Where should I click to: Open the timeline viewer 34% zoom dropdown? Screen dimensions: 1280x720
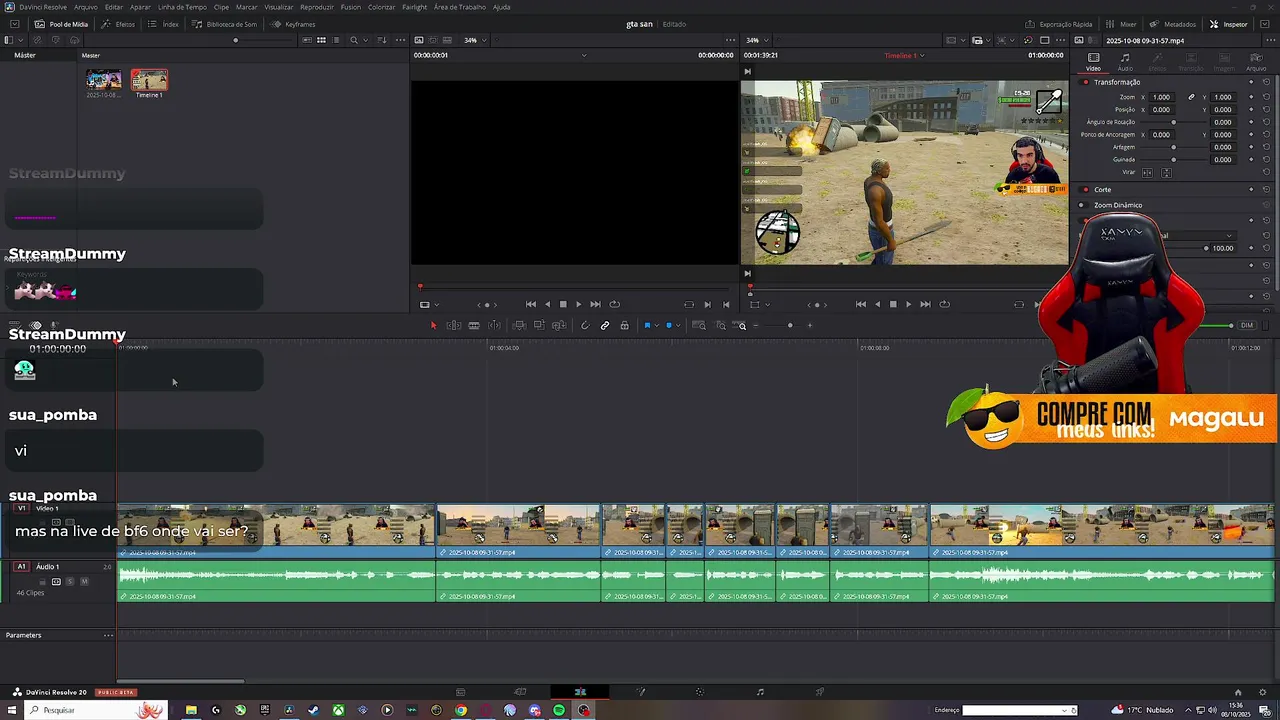[757, 40]
